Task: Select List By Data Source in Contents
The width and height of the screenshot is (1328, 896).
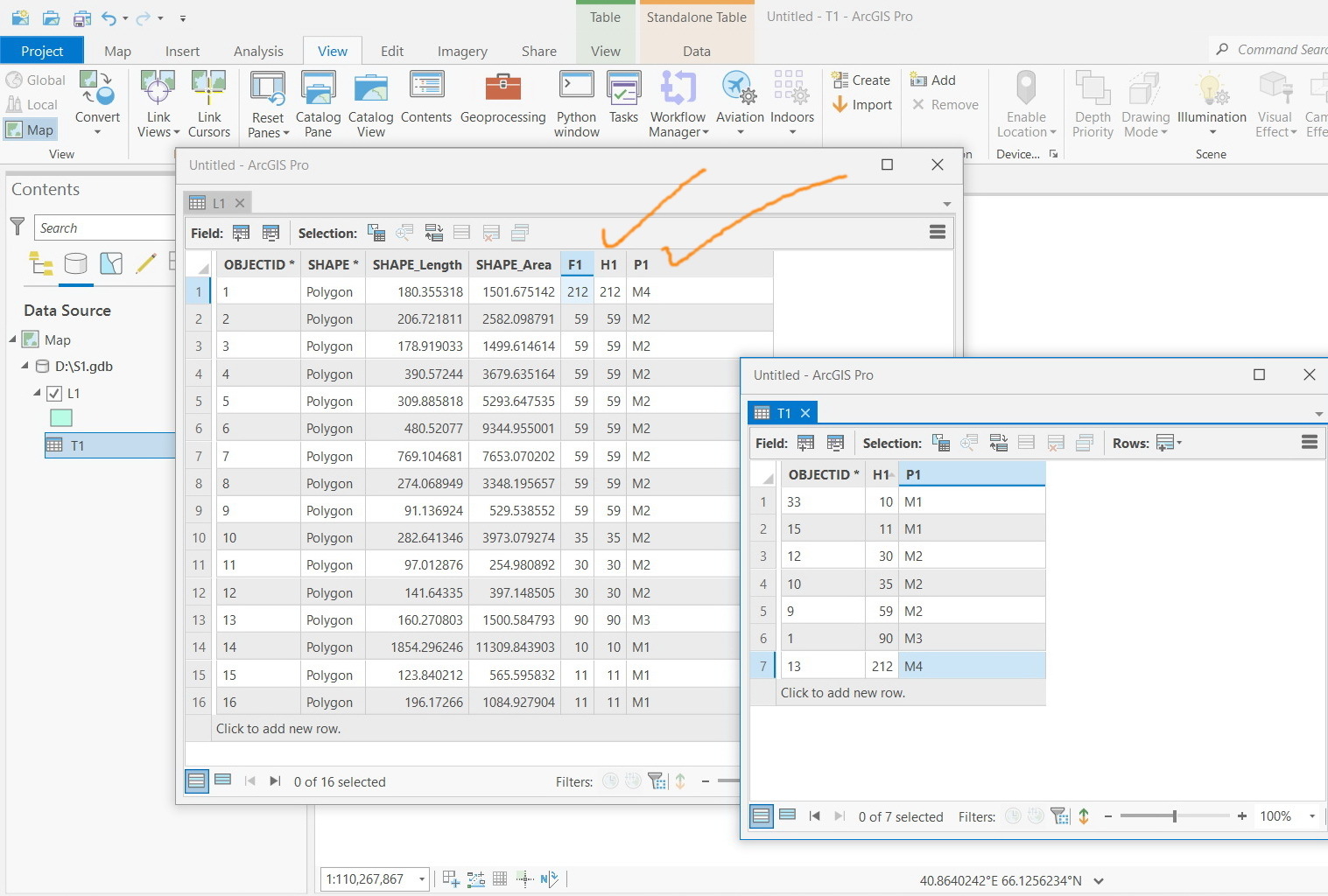Action: [76, 263]
